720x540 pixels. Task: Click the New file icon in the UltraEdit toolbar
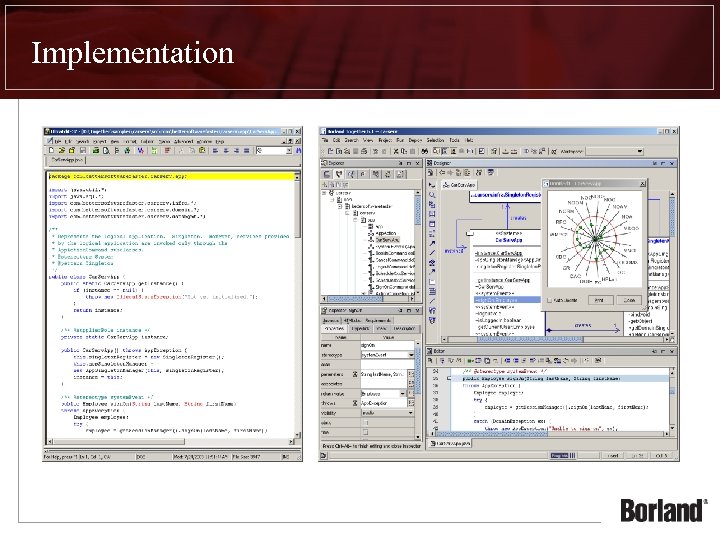51,151
